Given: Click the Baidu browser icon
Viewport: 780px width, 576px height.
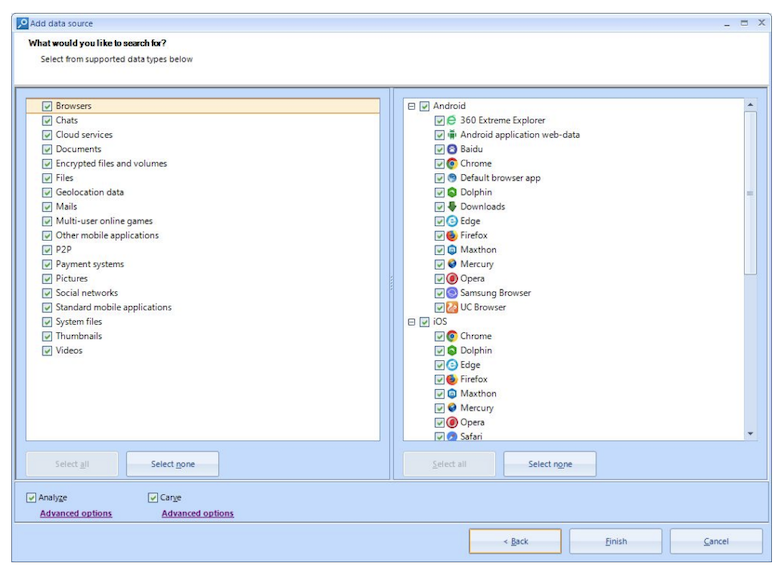Looking at the screenshot, I should (452, 149).
